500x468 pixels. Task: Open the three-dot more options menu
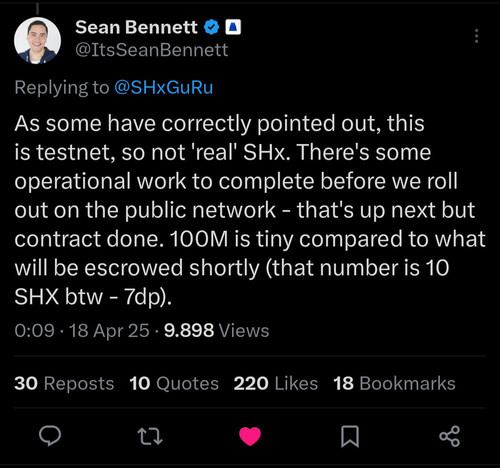coord(477,36)
